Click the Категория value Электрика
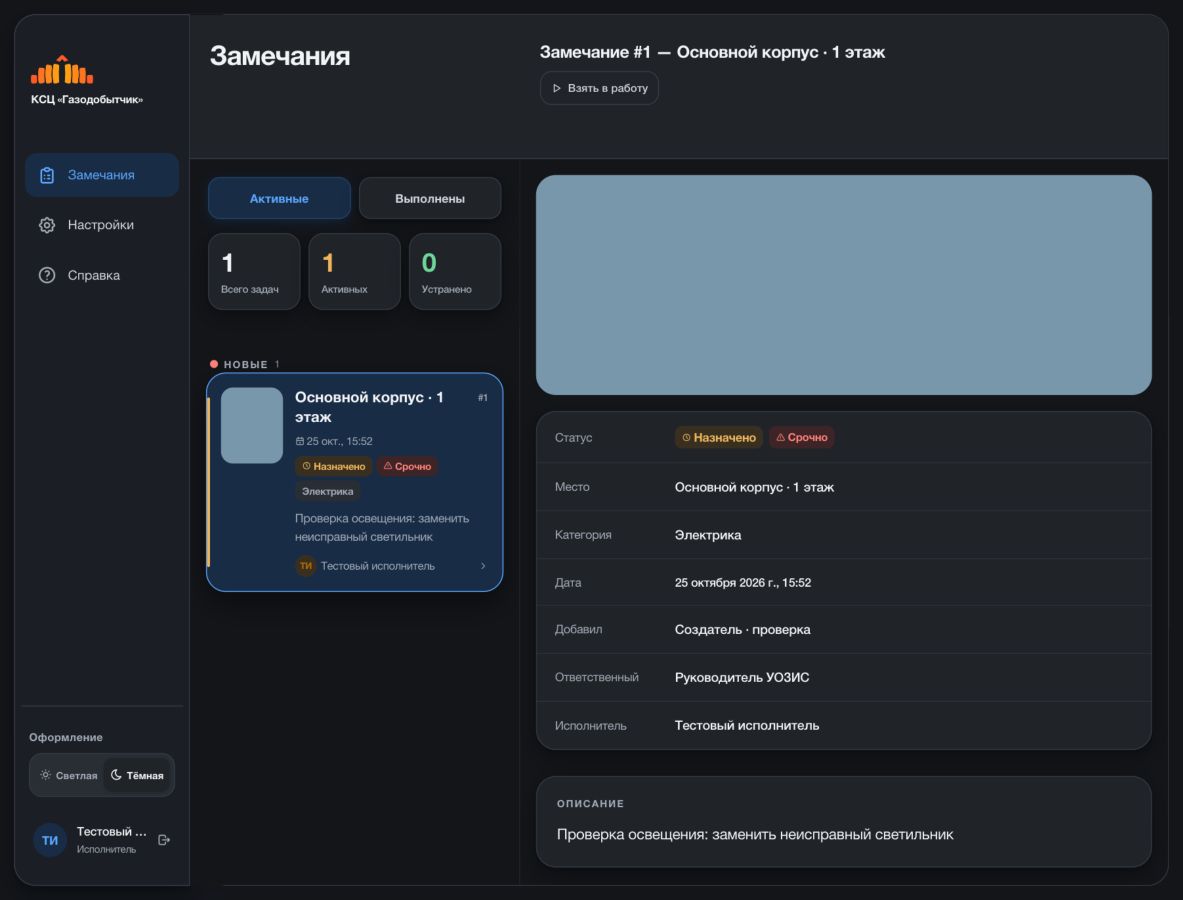Image resolution: width=1183 pixels, height=900 pixels. 708,535
